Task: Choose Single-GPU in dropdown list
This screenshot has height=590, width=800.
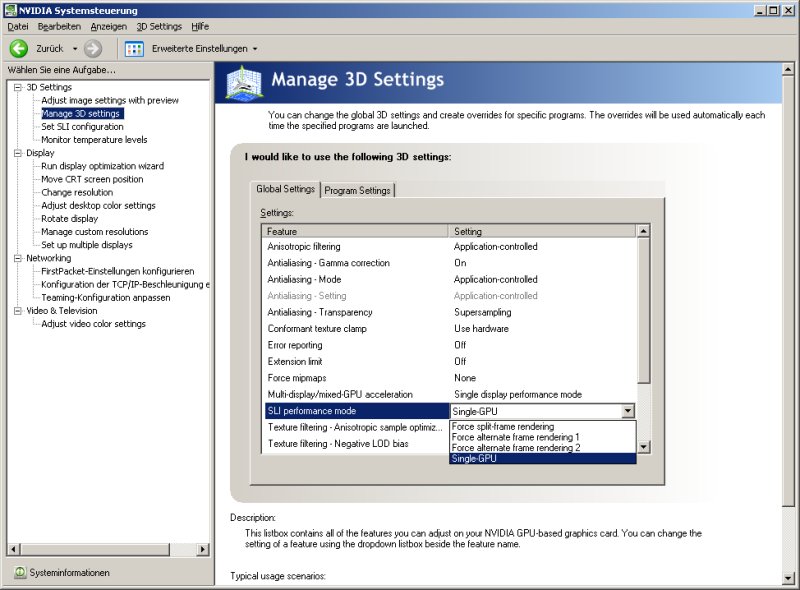Action: (x=542, y=459)
